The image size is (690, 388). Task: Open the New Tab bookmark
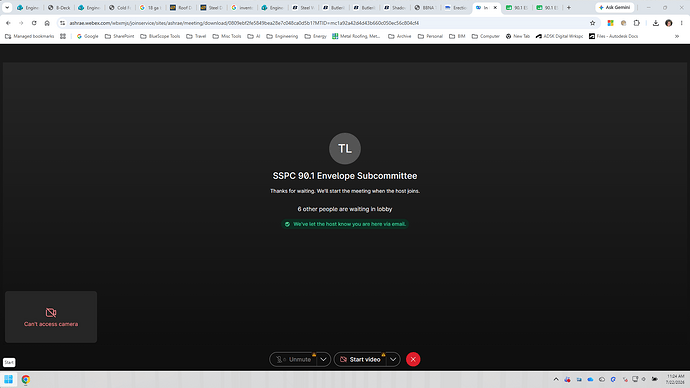518,36
